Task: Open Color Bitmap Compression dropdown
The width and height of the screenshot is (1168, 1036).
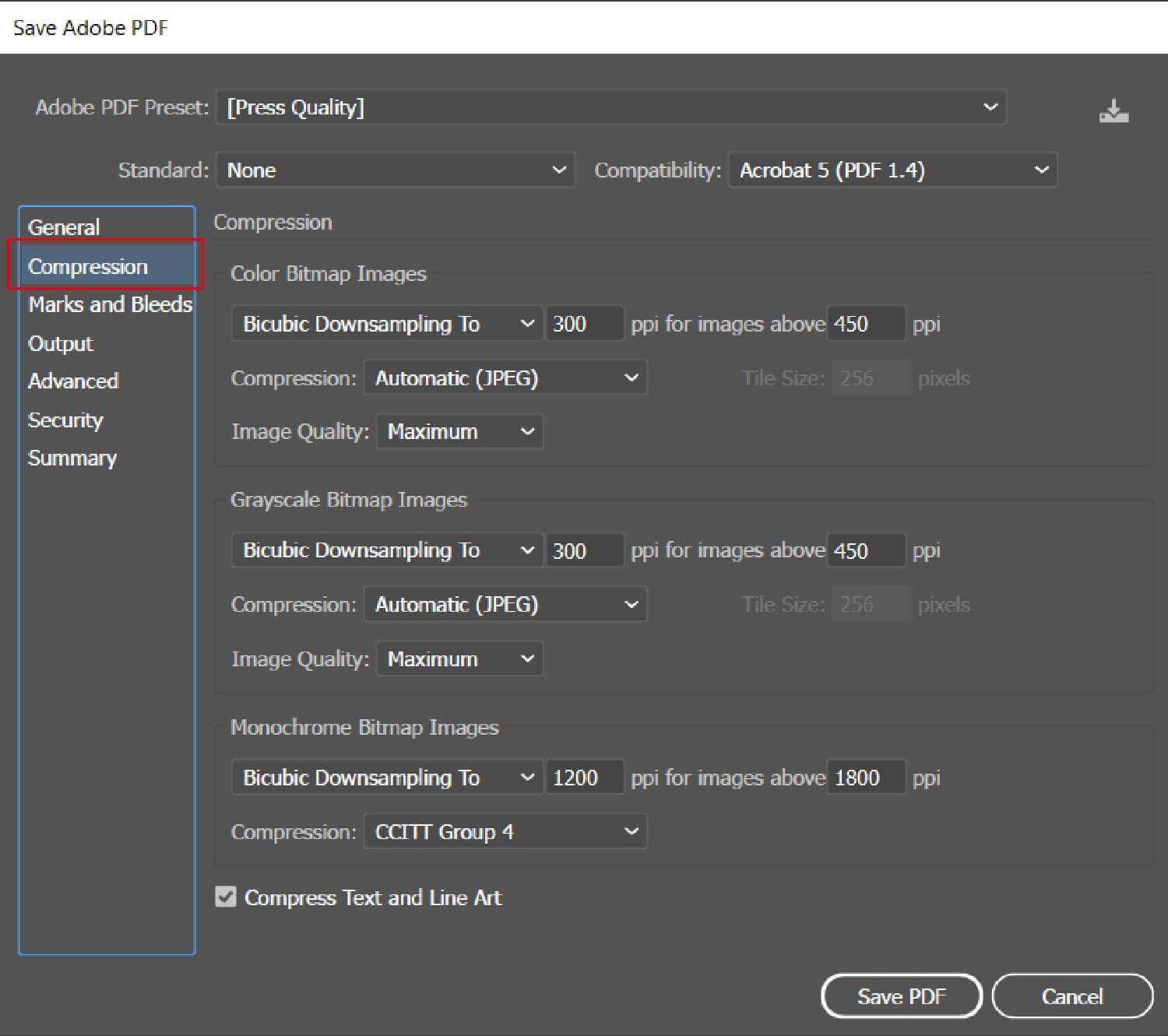Action: (x=505, y=378)
